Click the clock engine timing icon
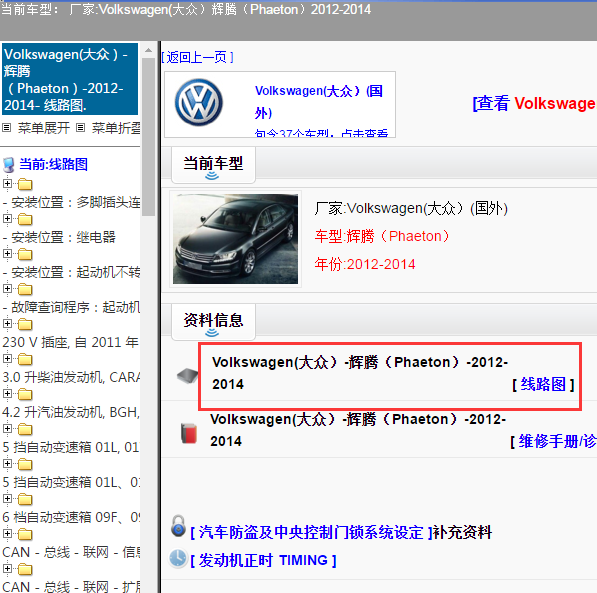Image resolution: width=597 pixels, height=593 pixels. click(x=178, y=558)
